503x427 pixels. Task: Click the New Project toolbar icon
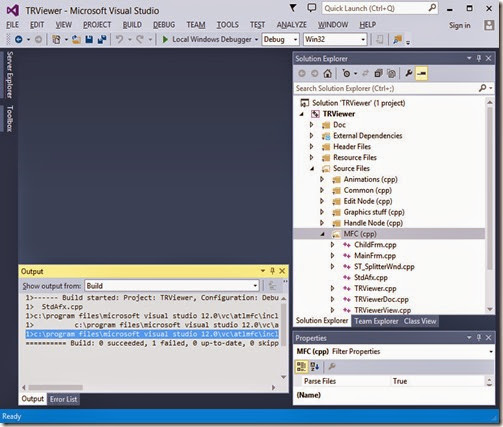[x=56, y=40]
